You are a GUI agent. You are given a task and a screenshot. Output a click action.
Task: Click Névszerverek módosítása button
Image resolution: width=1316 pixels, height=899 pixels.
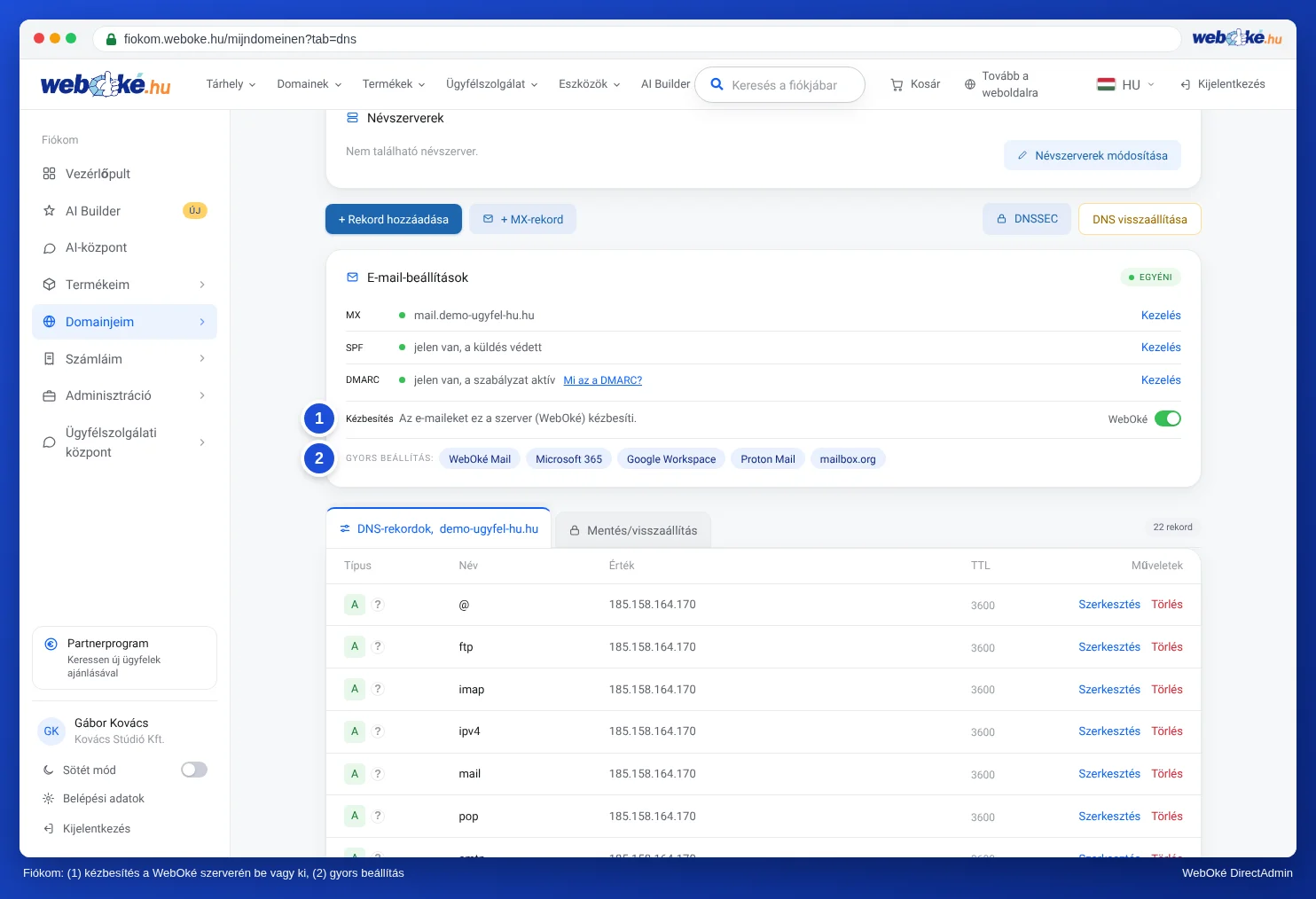(1093, 155)
